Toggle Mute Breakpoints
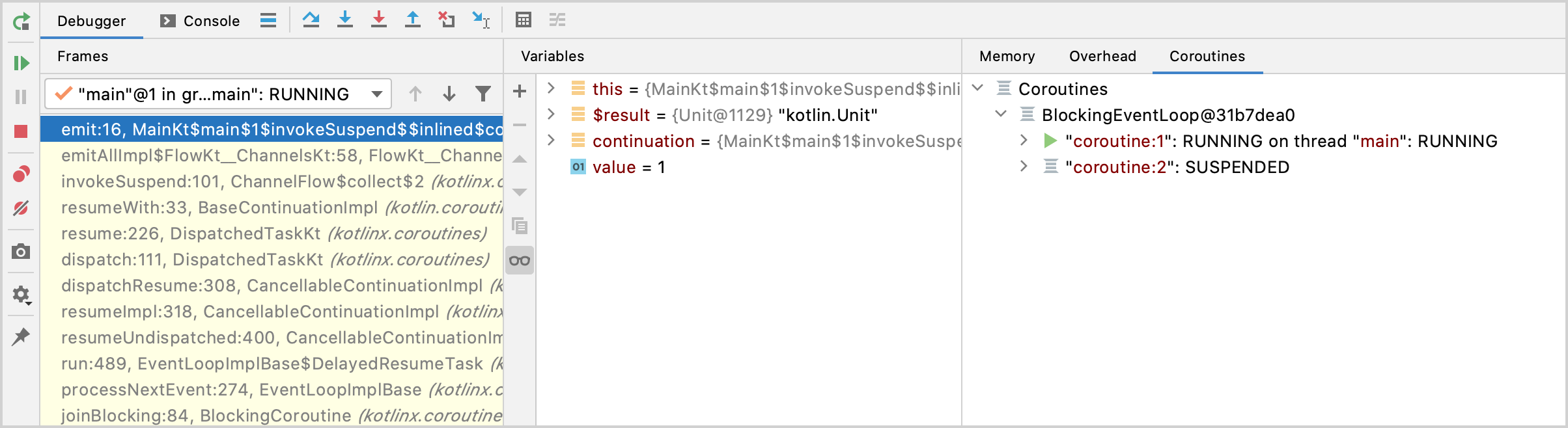This screenshot has width=1568, height=428. 21,208
